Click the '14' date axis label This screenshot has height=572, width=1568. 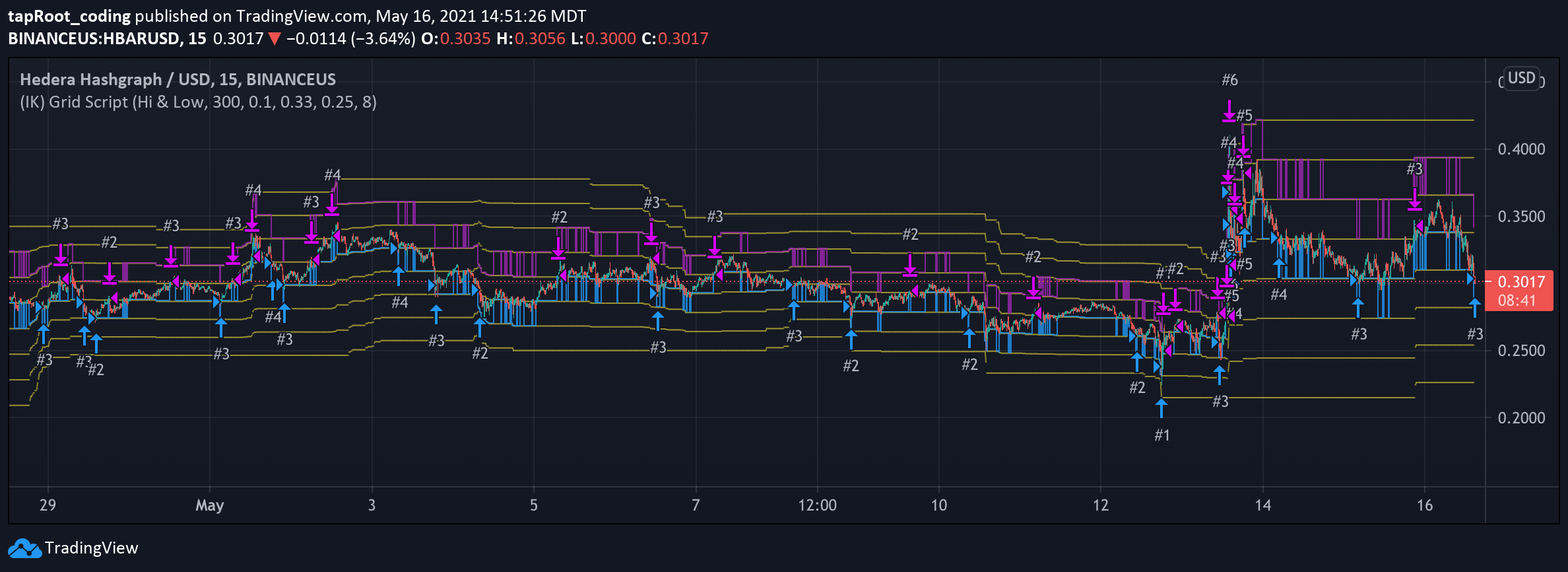click(x=1263, y=505)
